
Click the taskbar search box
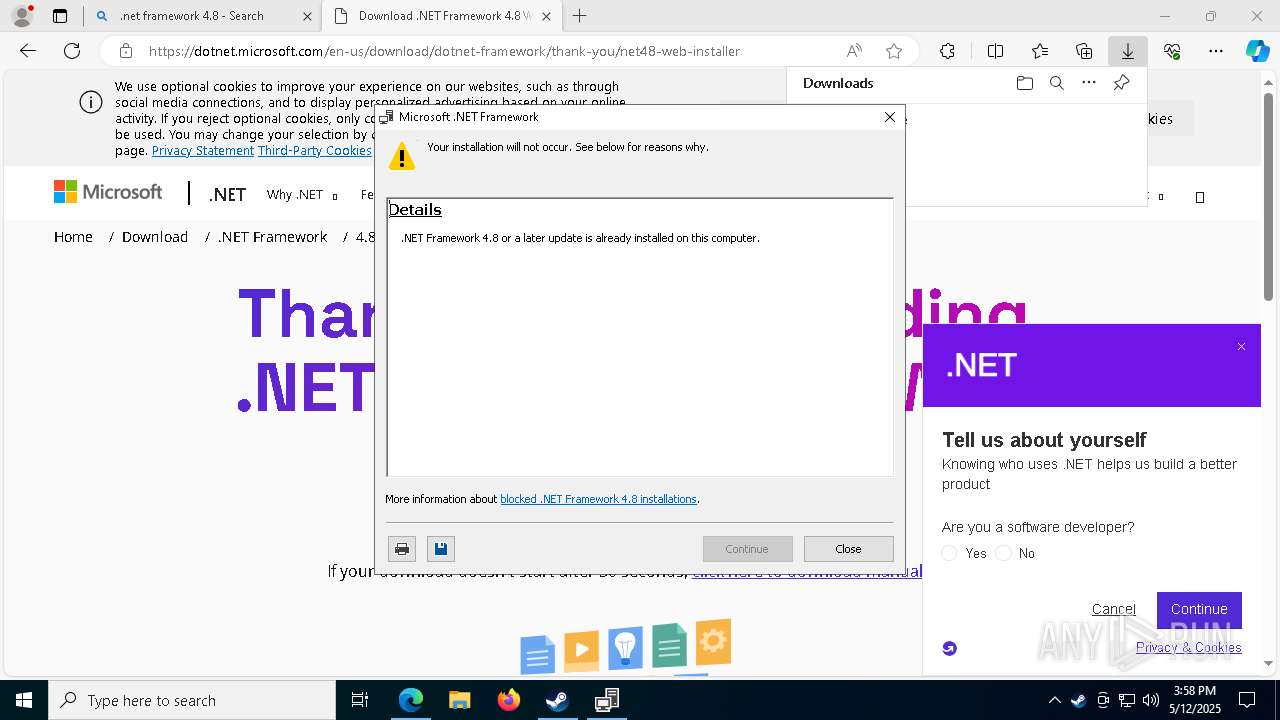coord(192,700)
